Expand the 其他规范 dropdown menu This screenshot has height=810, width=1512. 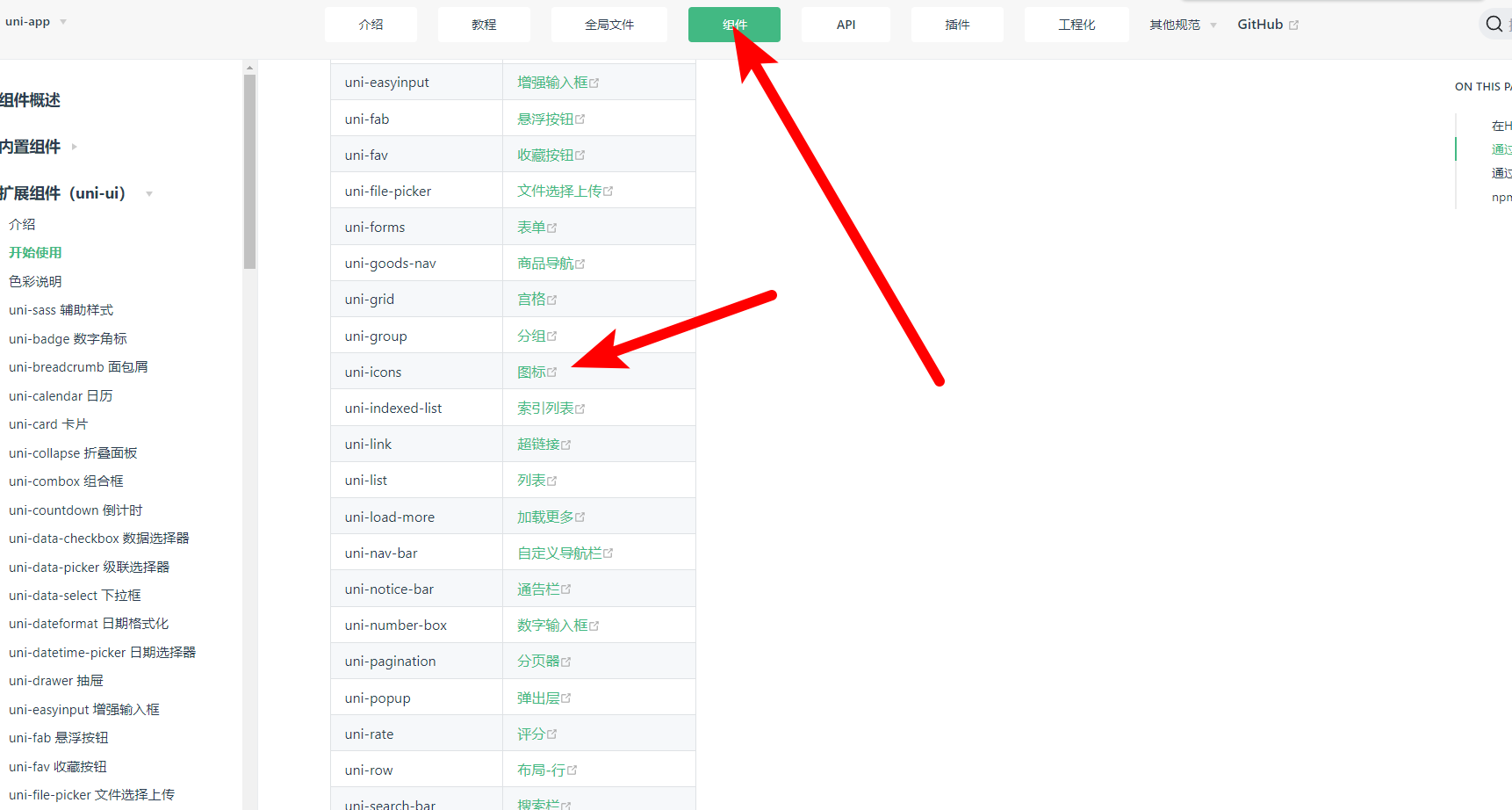(x=1183, y=25)
